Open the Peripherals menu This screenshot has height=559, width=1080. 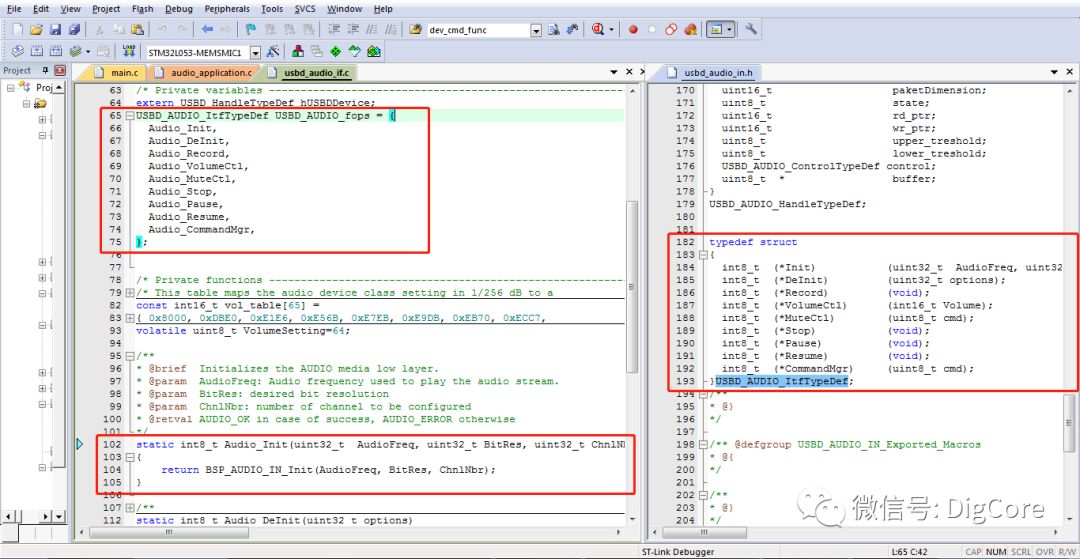tap(228, 9)
